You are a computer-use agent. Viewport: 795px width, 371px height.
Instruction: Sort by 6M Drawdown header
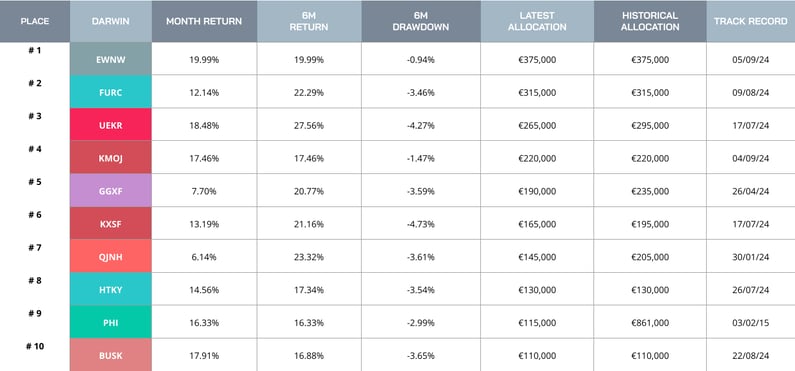pyautogui.click(x=421, y=21)
